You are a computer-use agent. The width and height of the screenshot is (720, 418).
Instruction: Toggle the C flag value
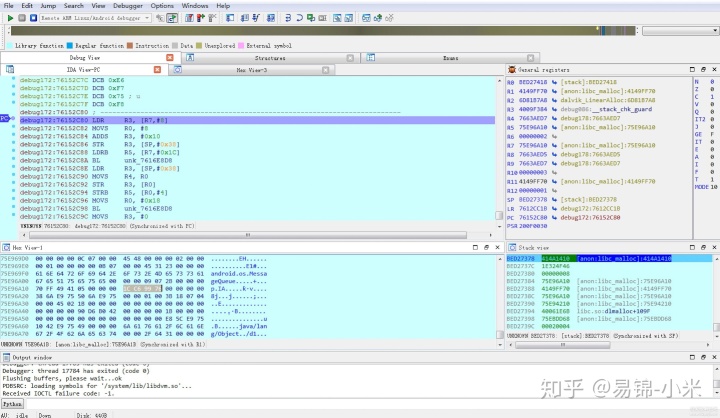click(x=712, y=97)
